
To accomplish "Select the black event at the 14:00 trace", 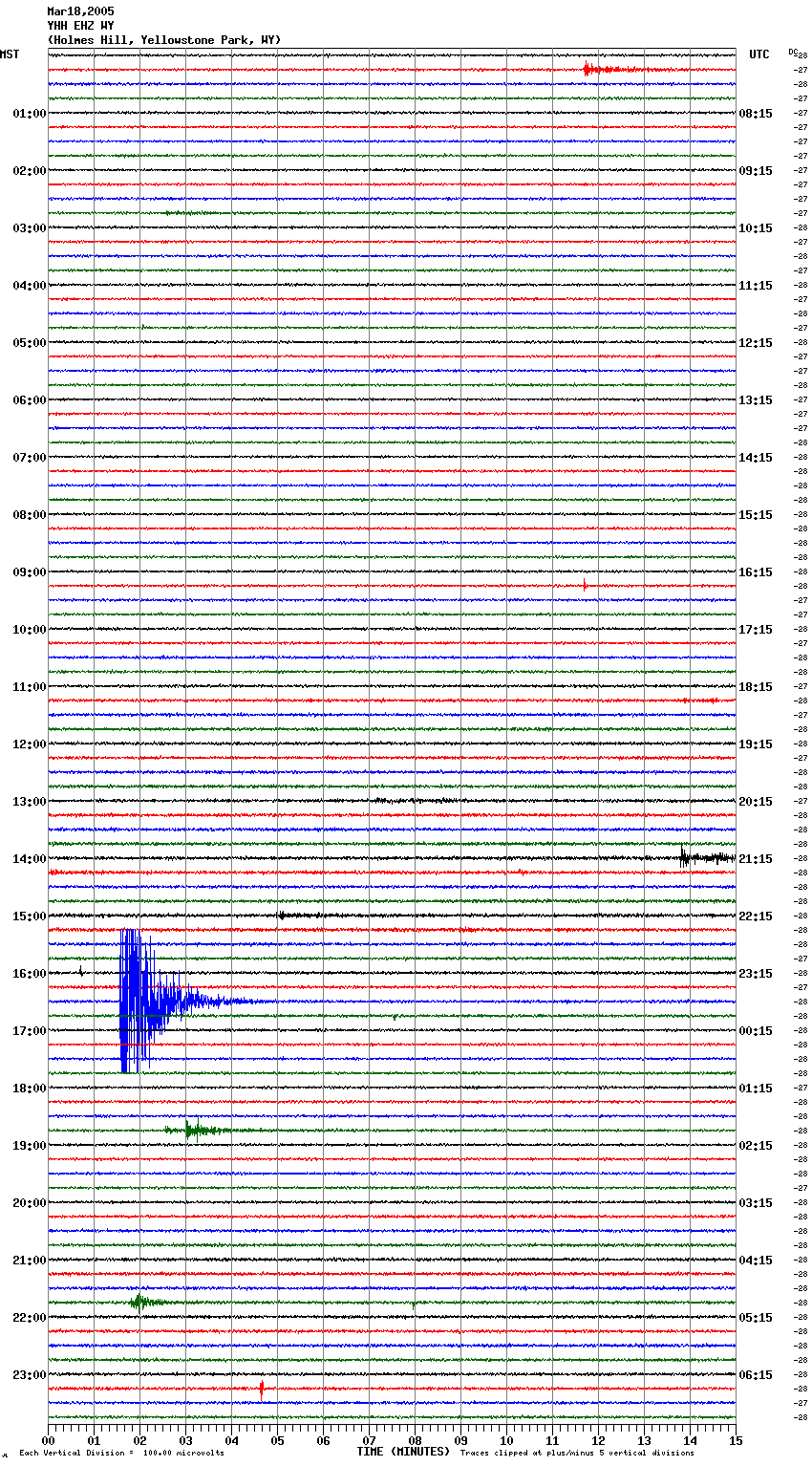I will click(707, 857).
